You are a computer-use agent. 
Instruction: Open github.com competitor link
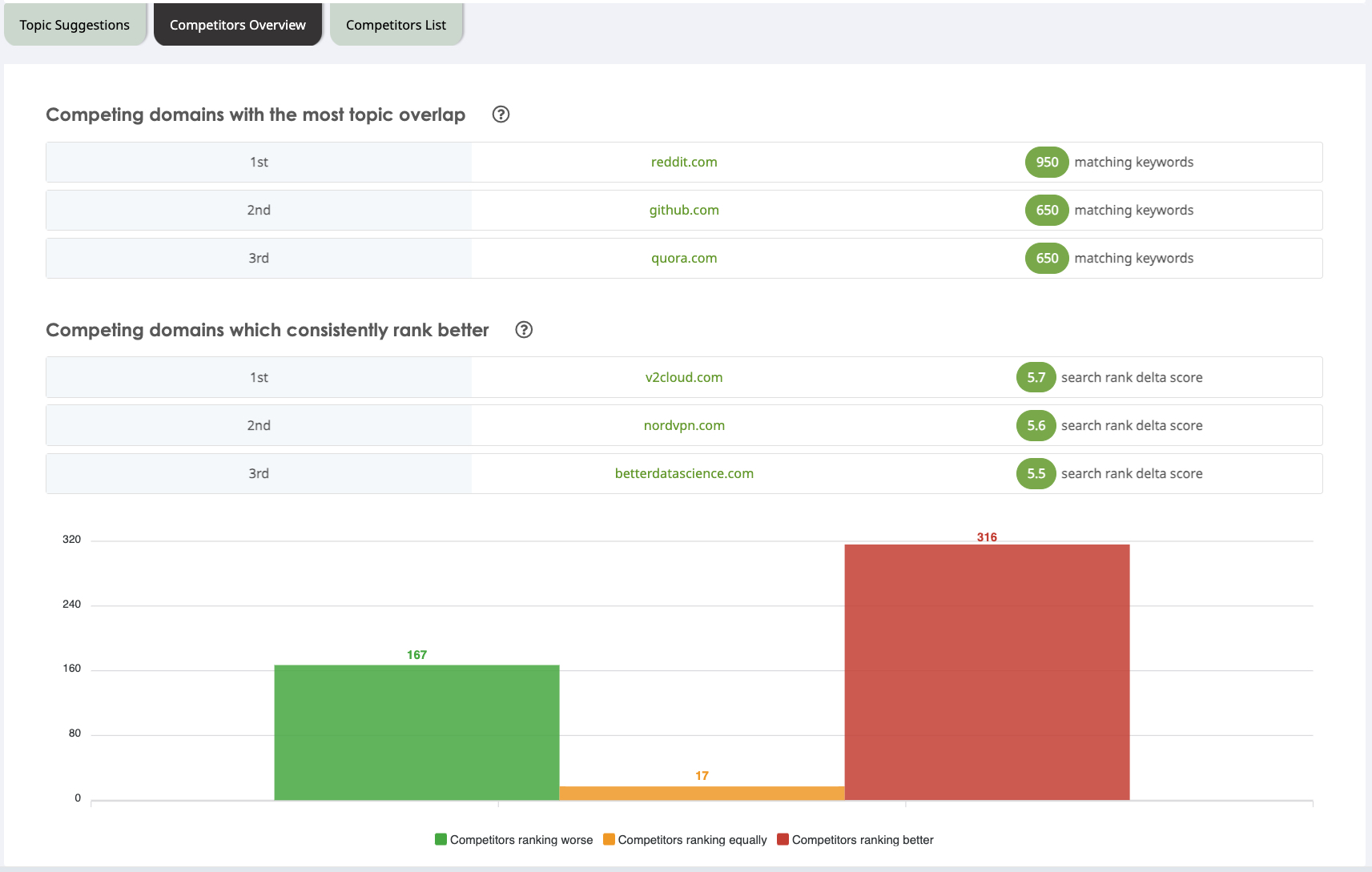684,210
